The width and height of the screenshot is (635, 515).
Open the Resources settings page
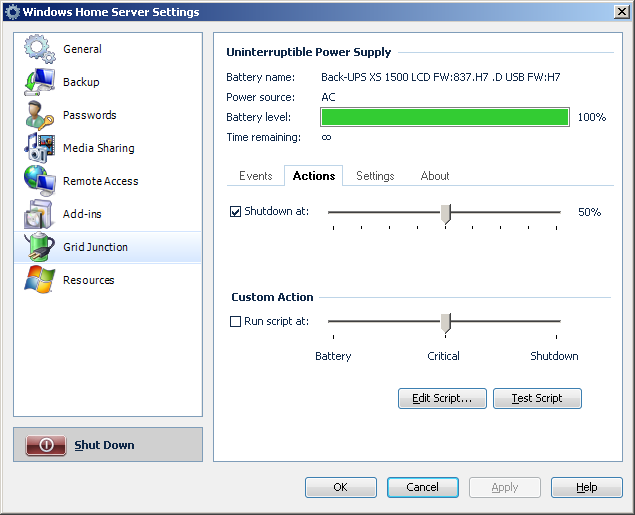click(108, 280)
